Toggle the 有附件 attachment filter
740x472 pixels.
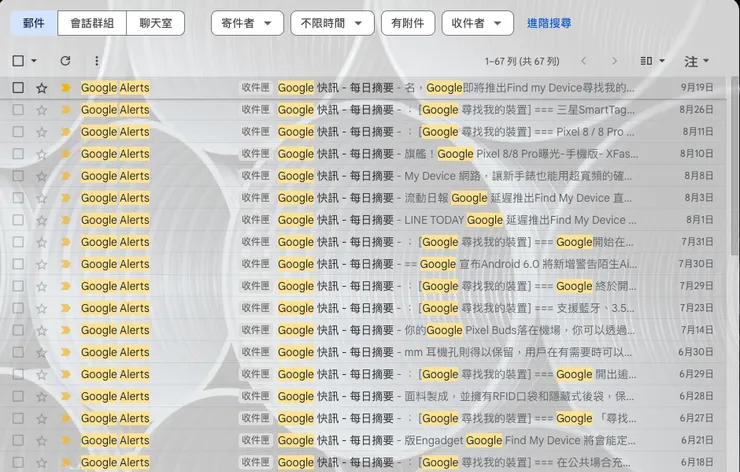[x=408, y=23]
